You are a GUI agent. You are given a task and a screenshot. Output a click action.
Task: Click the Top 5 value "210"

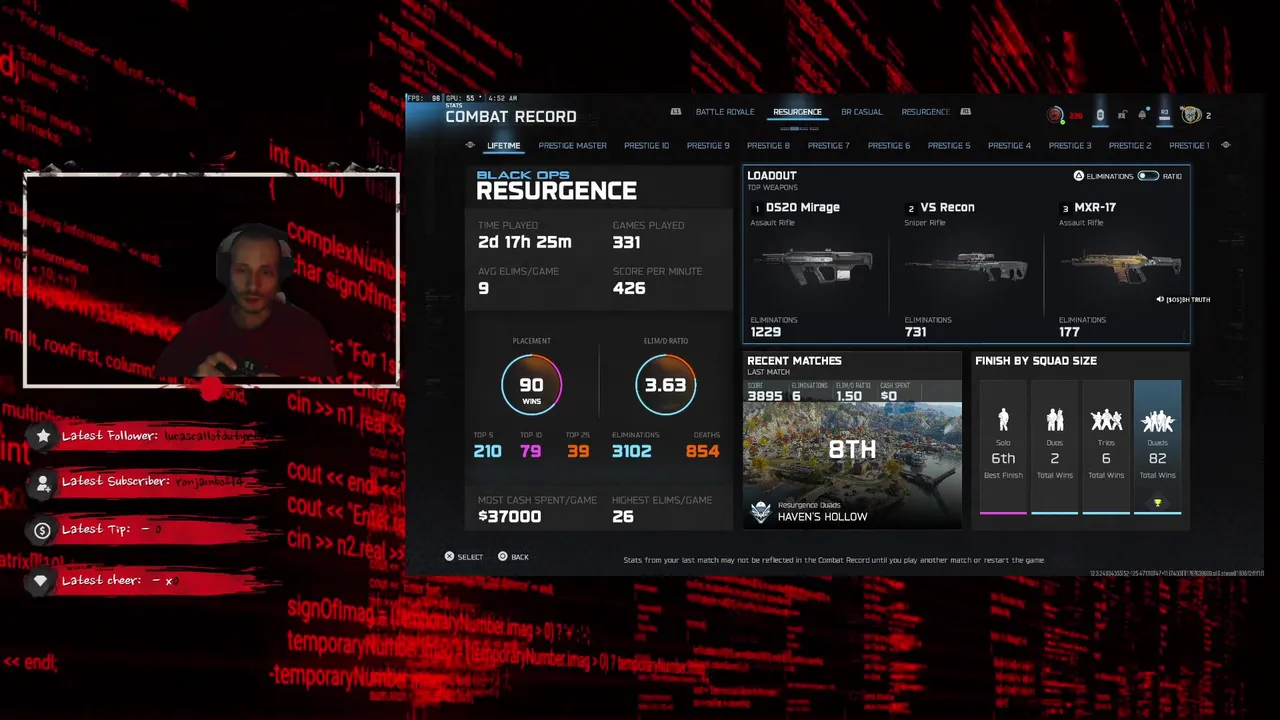tap(487, 451)
